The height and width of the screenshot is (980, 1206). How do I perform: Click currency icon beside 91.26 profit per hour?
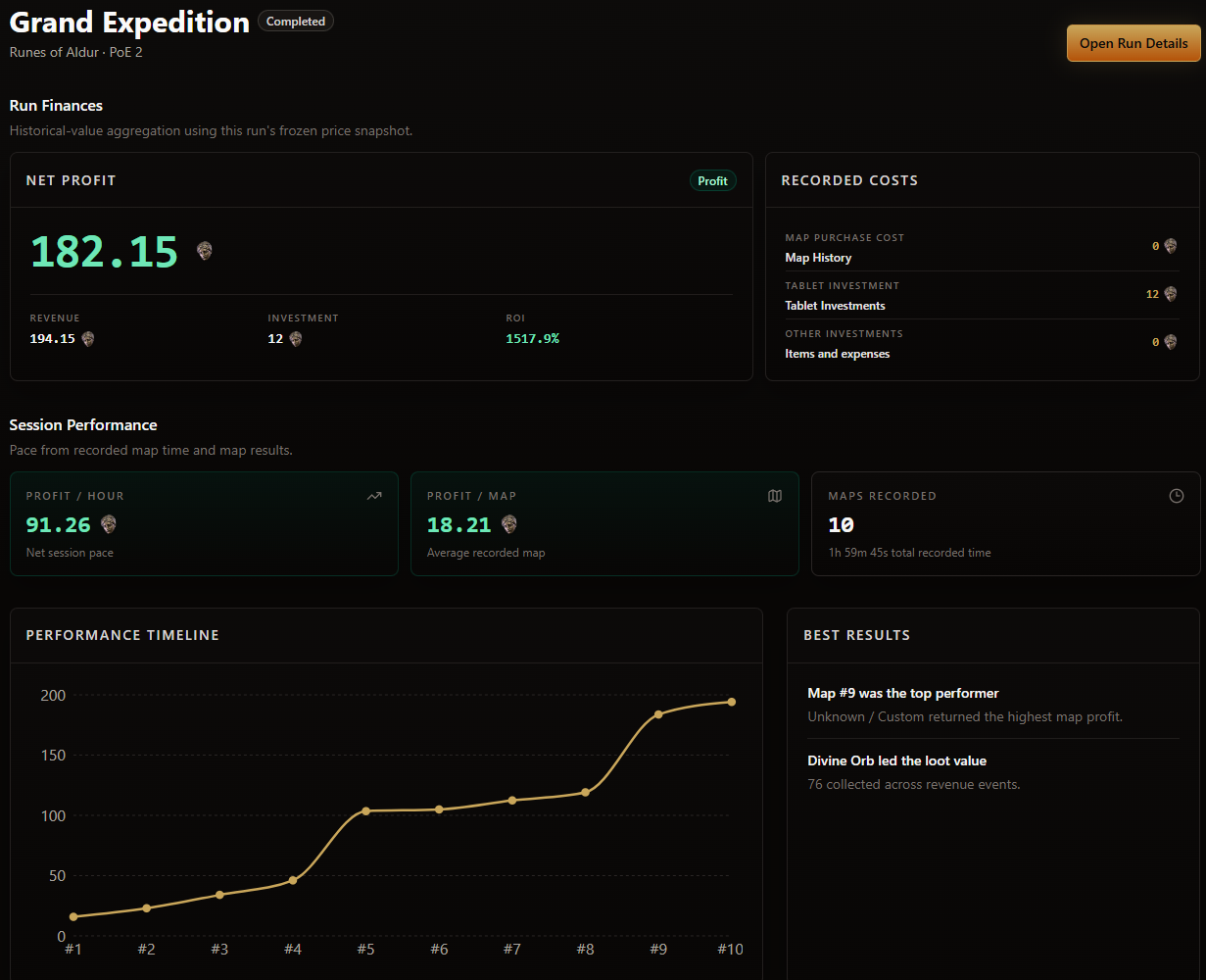109,524
